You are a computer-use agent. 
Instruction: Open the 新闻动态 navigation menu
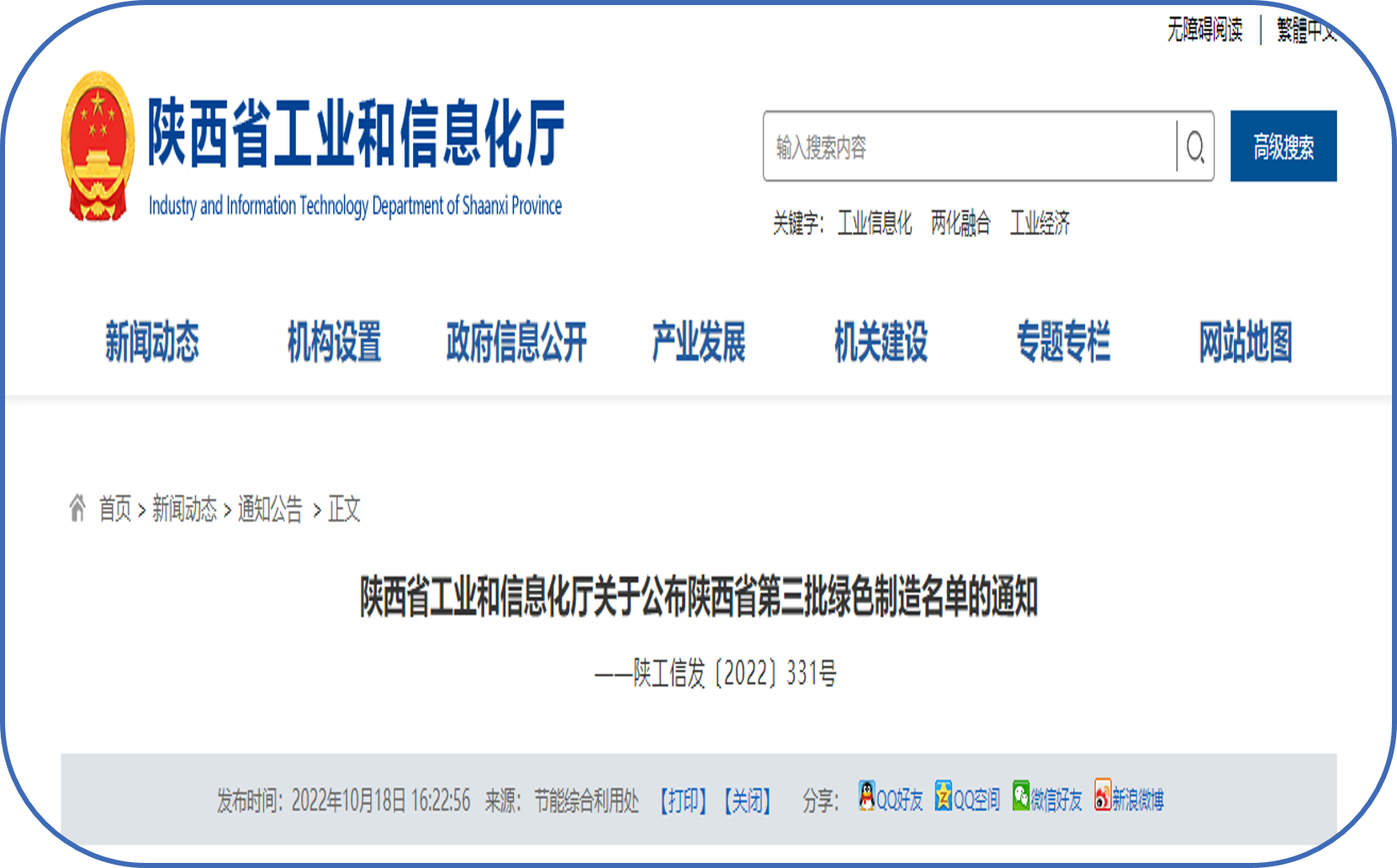tap(152, 341)
